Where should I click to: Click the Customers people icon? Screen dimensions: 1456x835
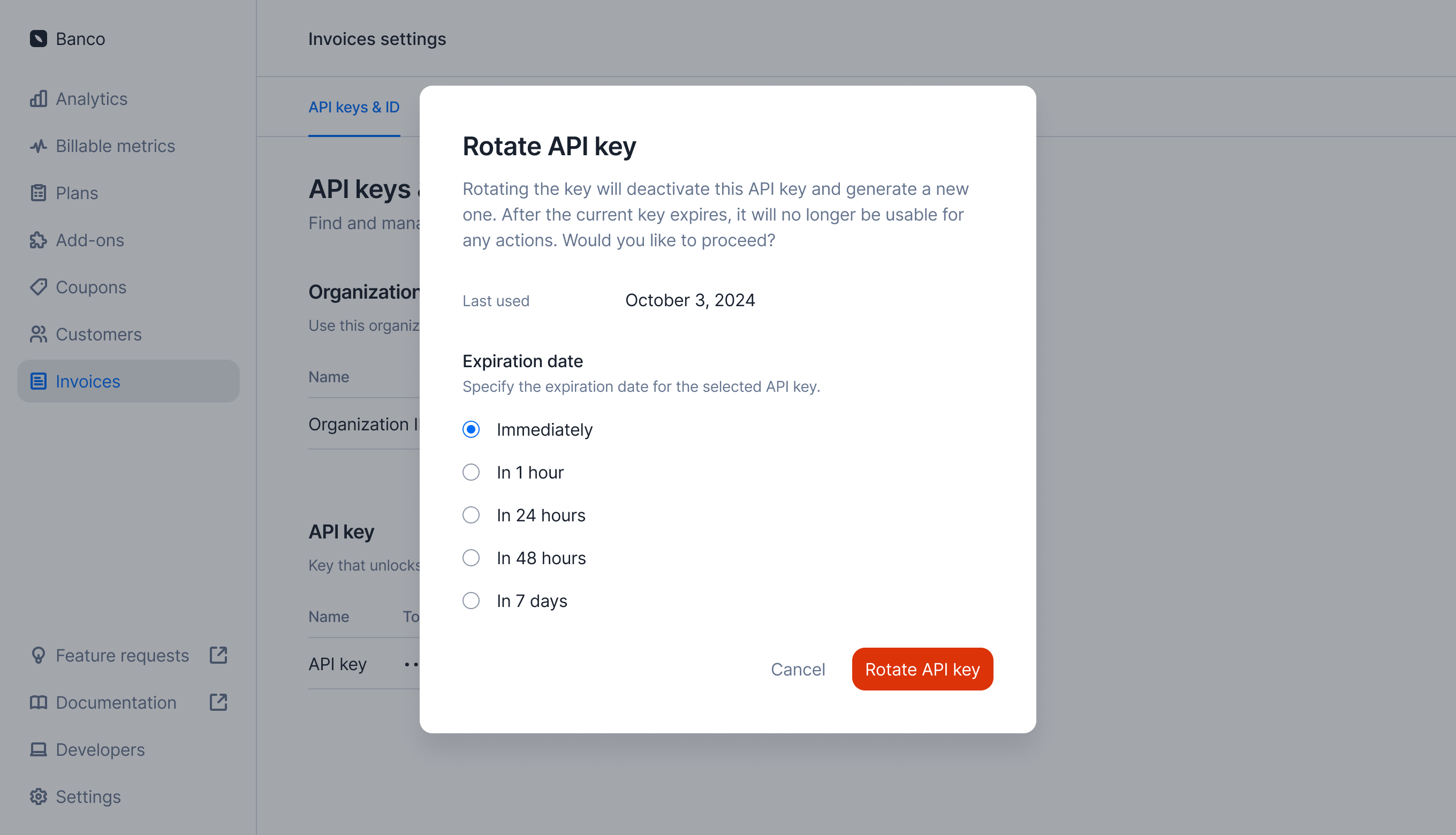[39, 335]
